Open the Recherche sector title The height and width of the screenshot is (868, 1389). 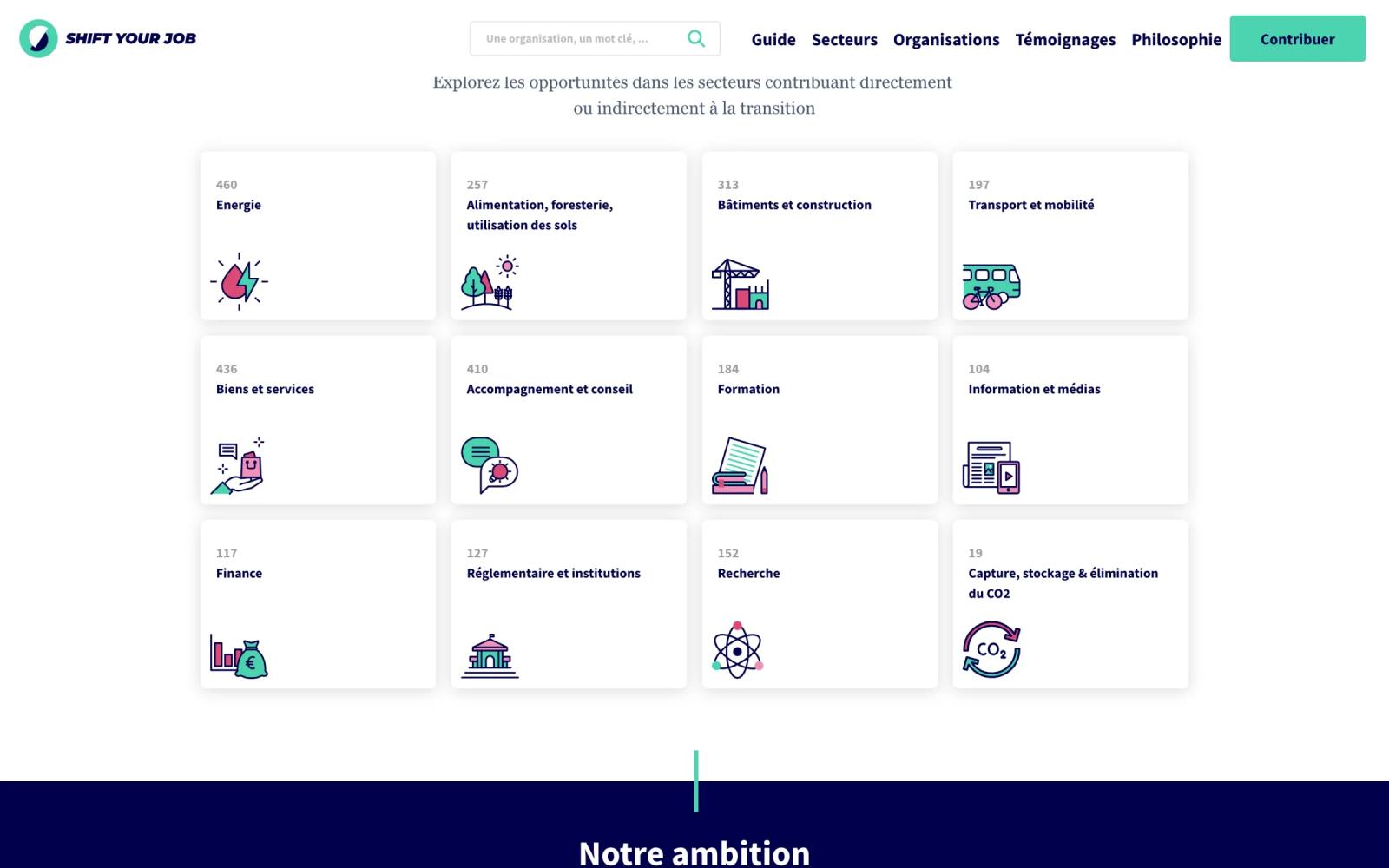748,573
